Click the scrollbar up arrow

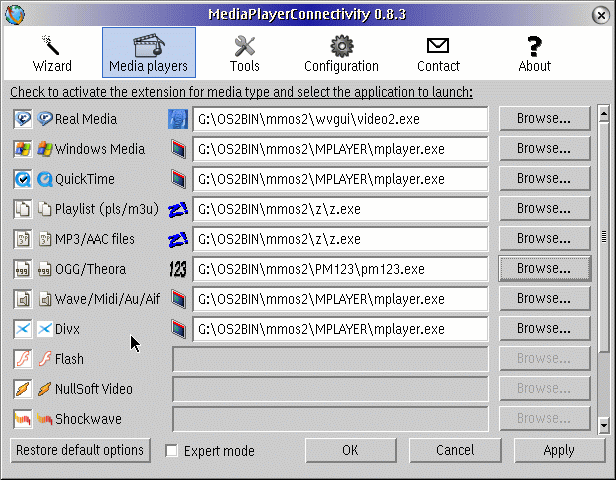[x=603, y=114]
